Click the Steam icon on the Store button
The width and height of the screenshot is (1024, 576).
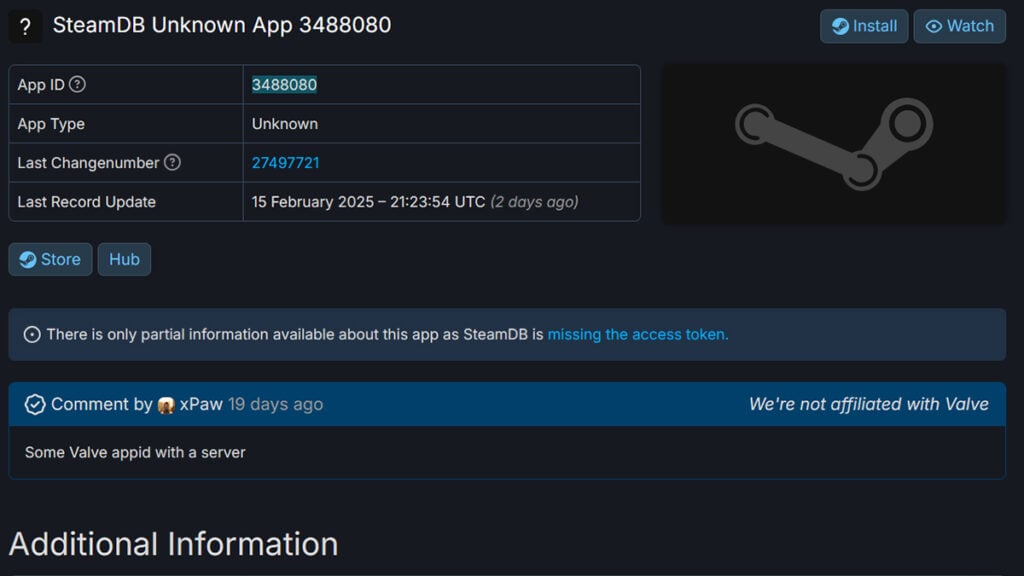point(27,259)
